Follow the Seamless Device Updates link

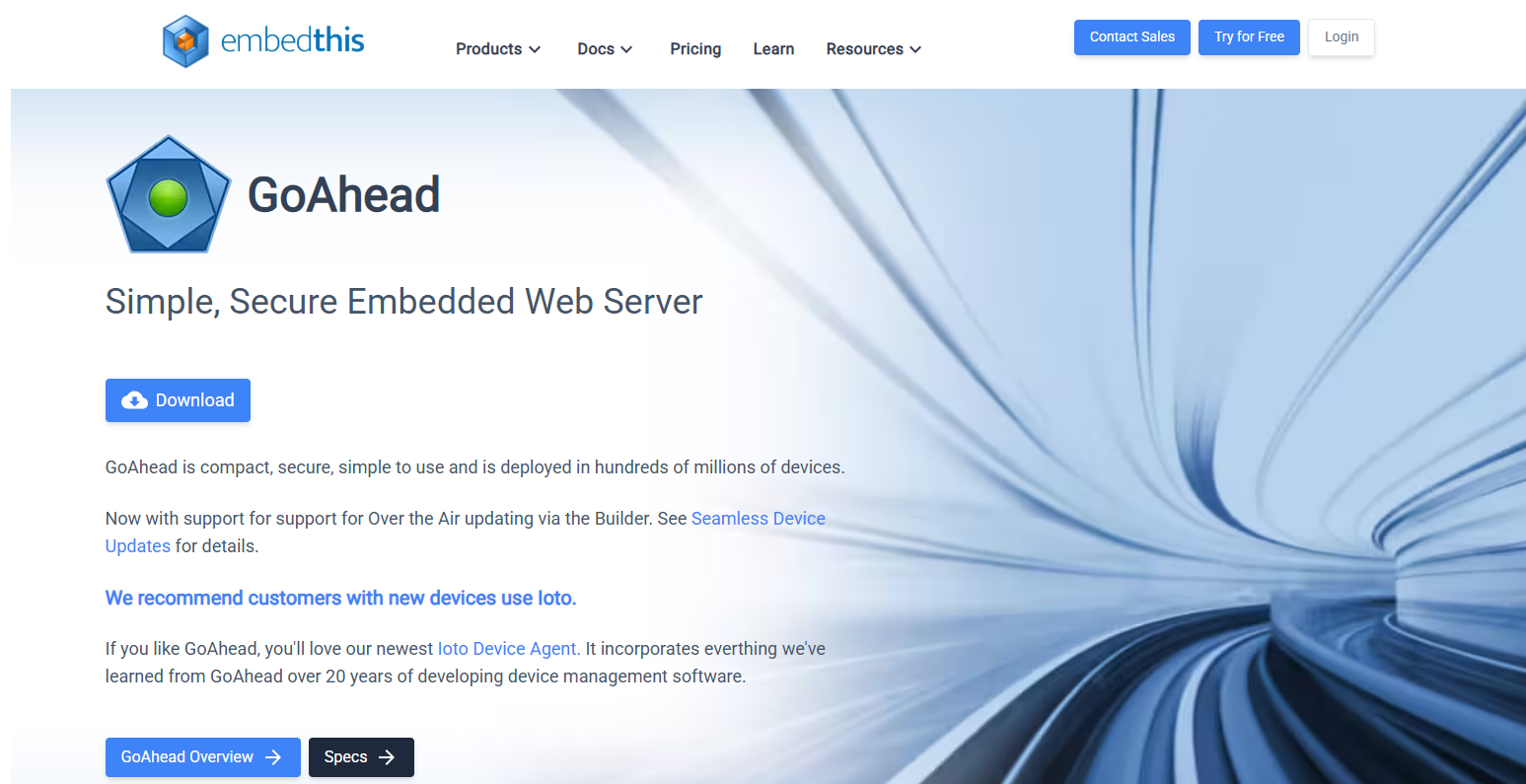[x=466, y=533]
